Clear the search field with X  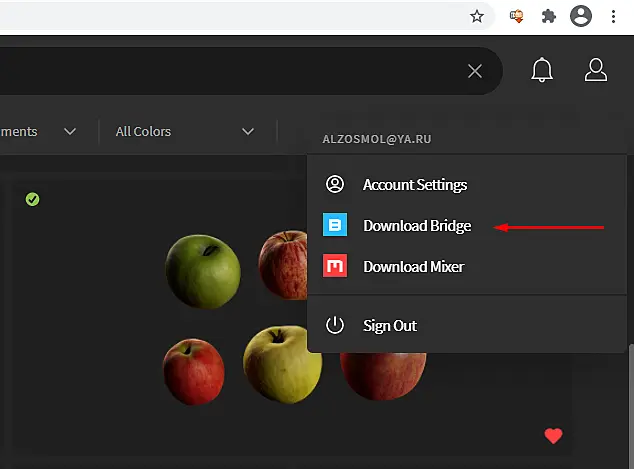pos(475,71)
